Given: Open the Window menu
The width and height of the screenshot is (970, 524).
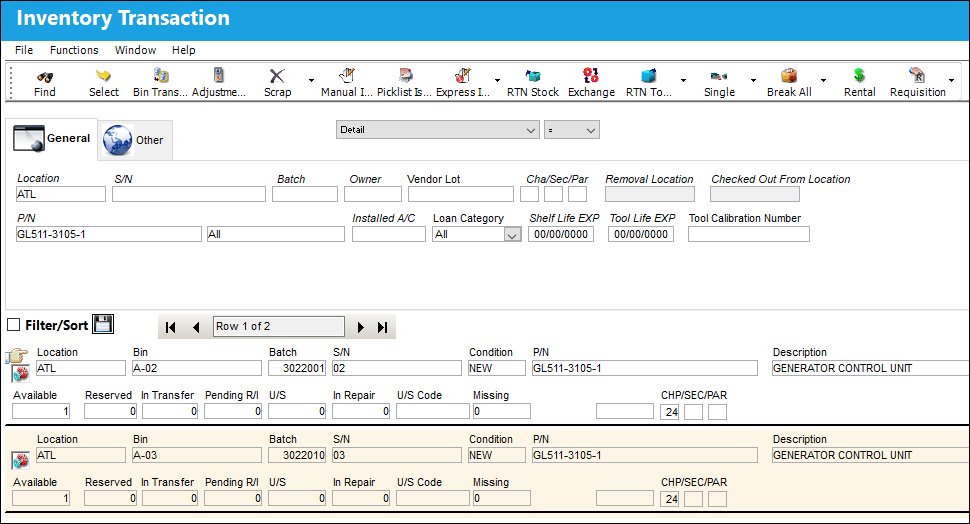Looking at the screenshot, I should point(135,50).
